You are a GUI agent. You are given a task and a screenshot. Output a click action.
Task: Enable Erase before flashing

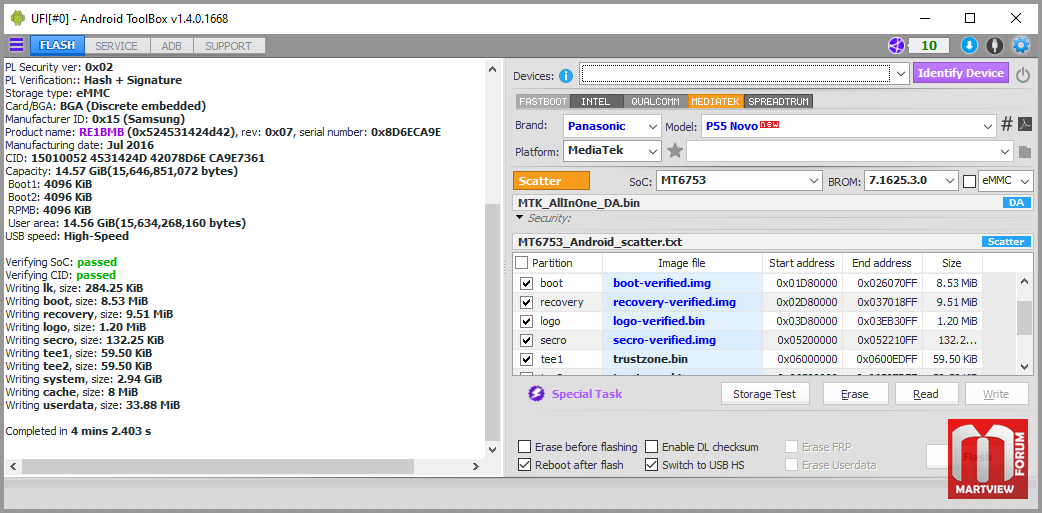point(524,447)
